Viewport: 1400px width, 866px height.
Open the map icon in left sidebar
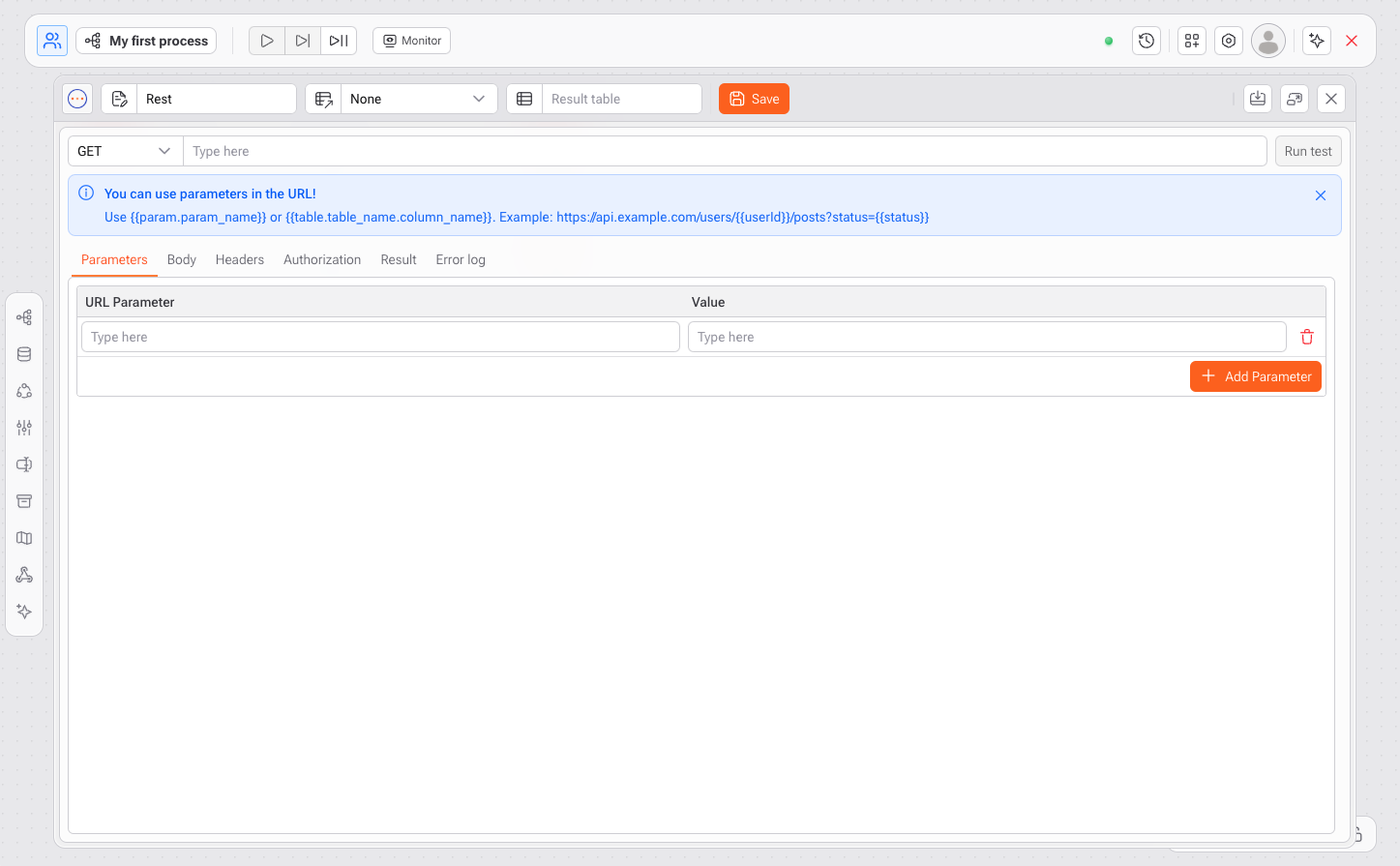click(x=24, y=538)
